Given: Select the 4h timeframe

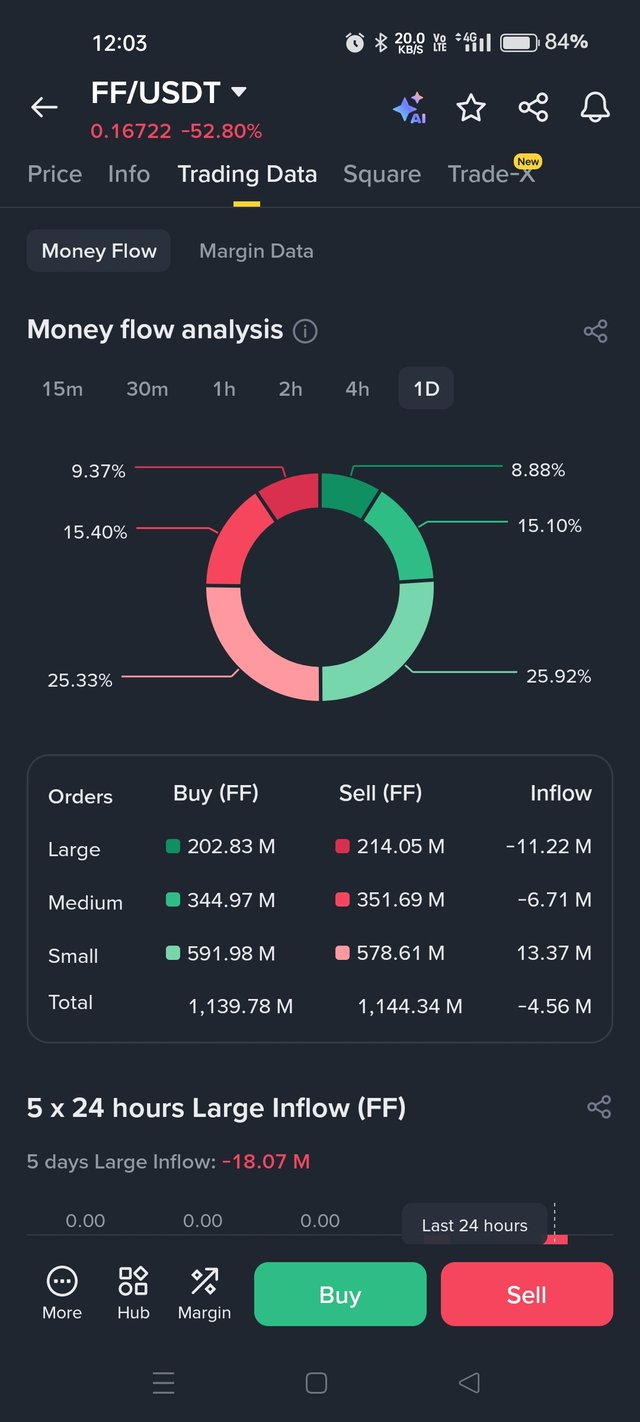Looking at the screenshot, I should (x=357, y=389).
